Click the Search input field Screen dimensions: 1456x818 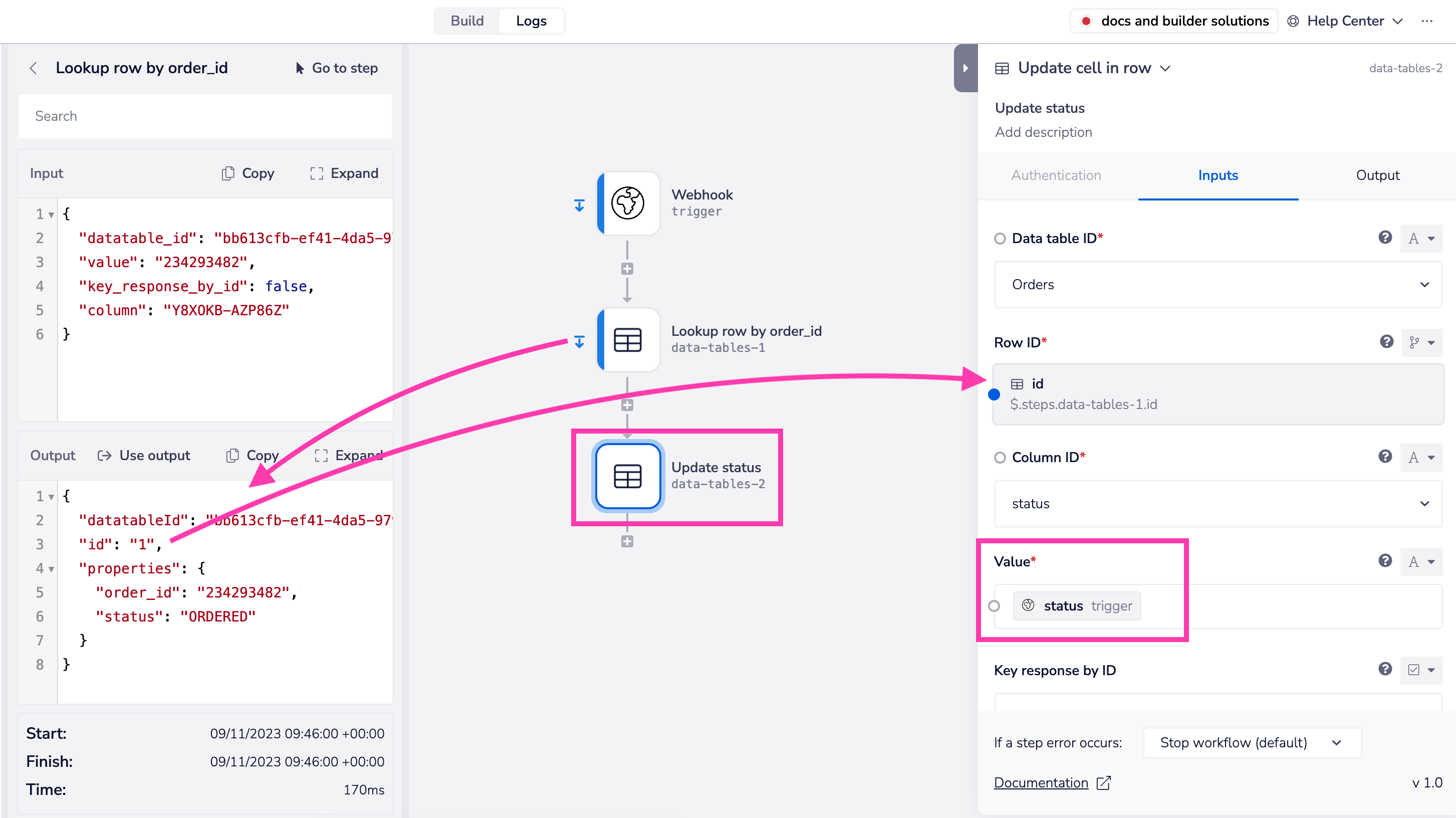click(x=205, y=116)
